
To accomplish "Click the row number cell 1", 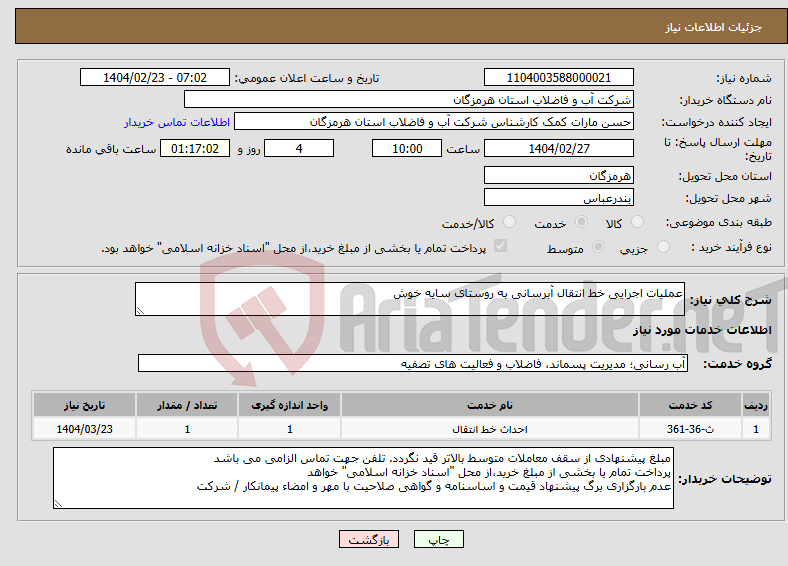I will [x=756, y=429].
